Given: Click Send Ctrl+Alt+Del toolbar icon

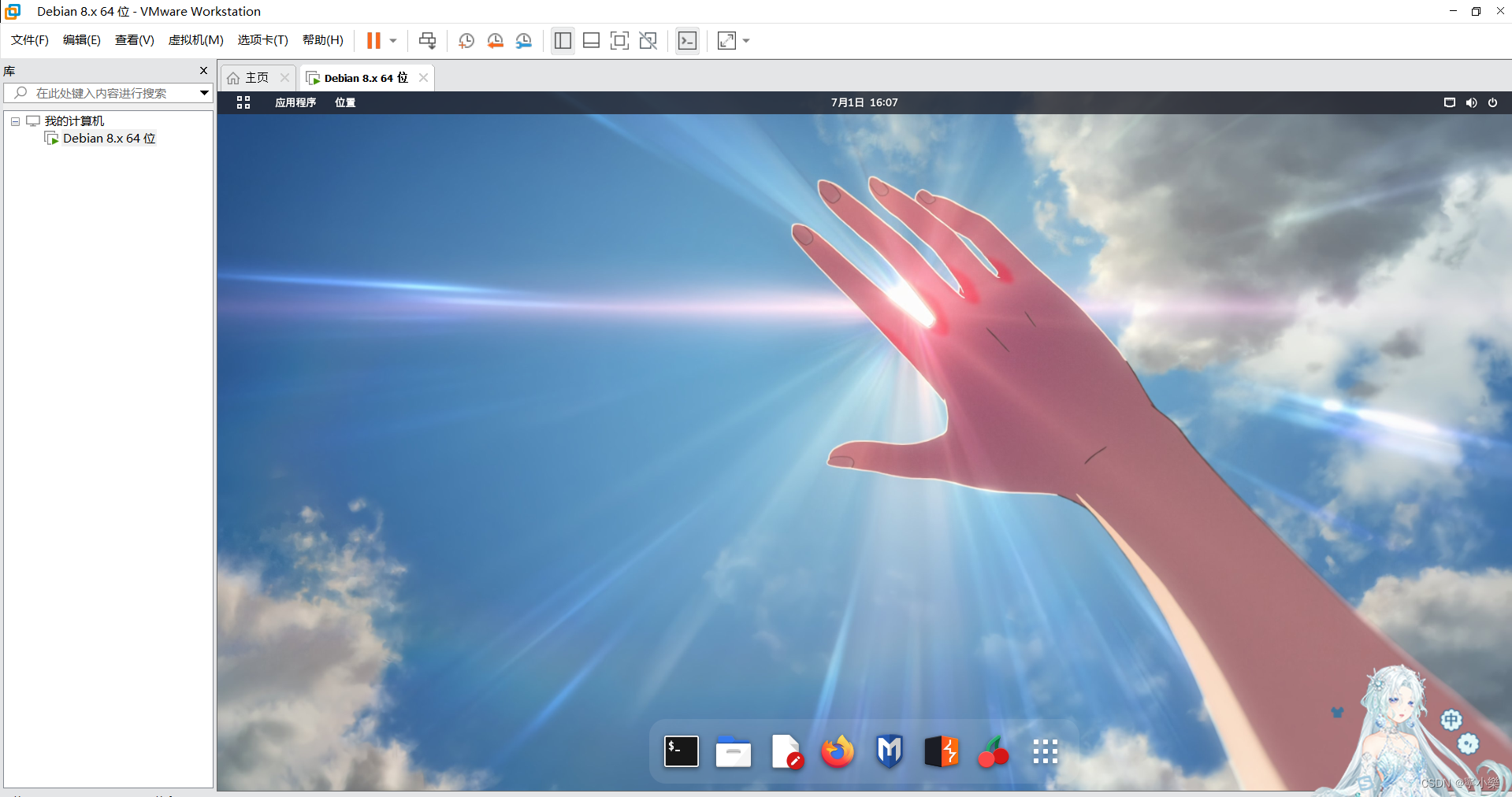Looking at the screenshot, I should click(x=427, y=40).
